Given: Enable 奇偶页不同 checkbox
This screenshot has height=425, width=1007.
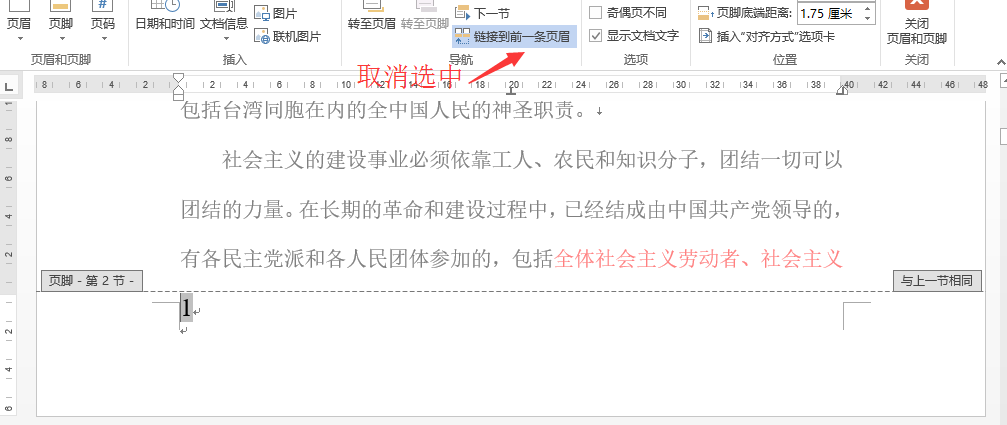Looking at the screenshot, I should click(x=596, y=13).
